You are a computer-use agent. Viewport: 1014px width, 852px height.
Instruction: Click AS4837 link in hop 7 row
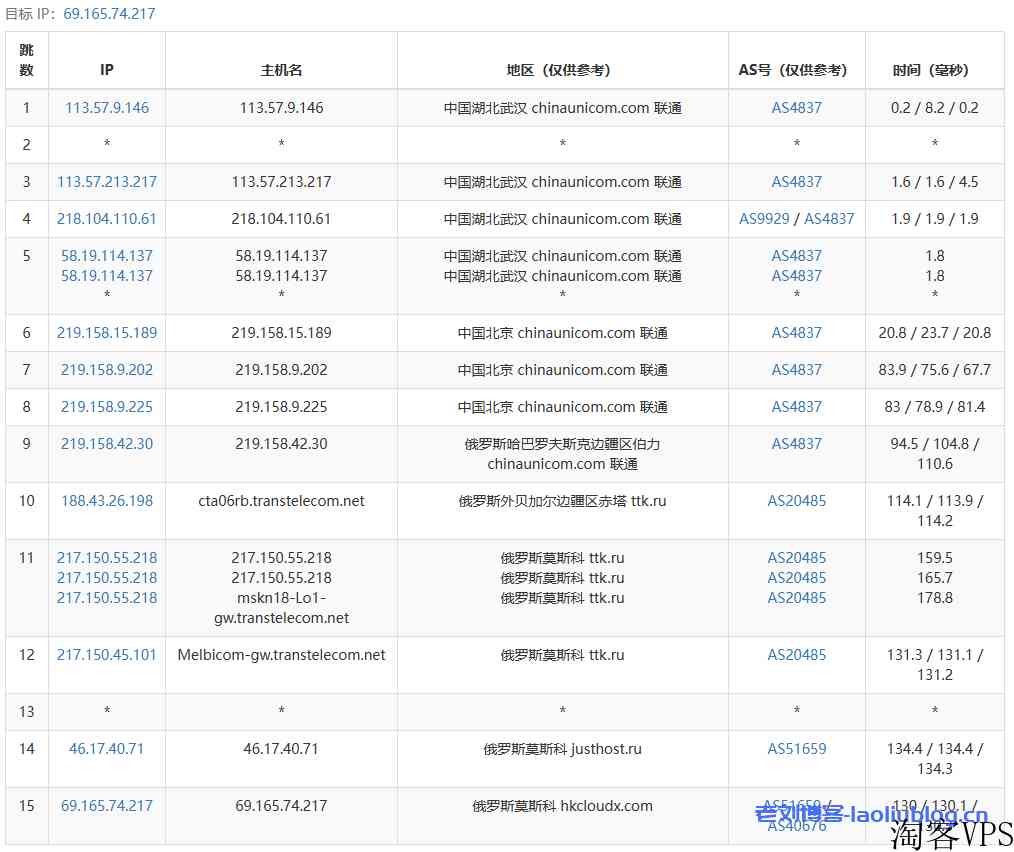coord(797,369)
